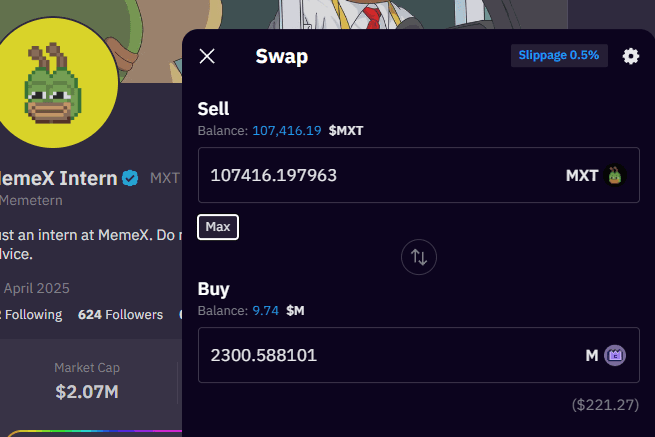The width and height of the screenshot is (655, 437).
Task: Focus the Sell amount input field
Action: point(380,176)
